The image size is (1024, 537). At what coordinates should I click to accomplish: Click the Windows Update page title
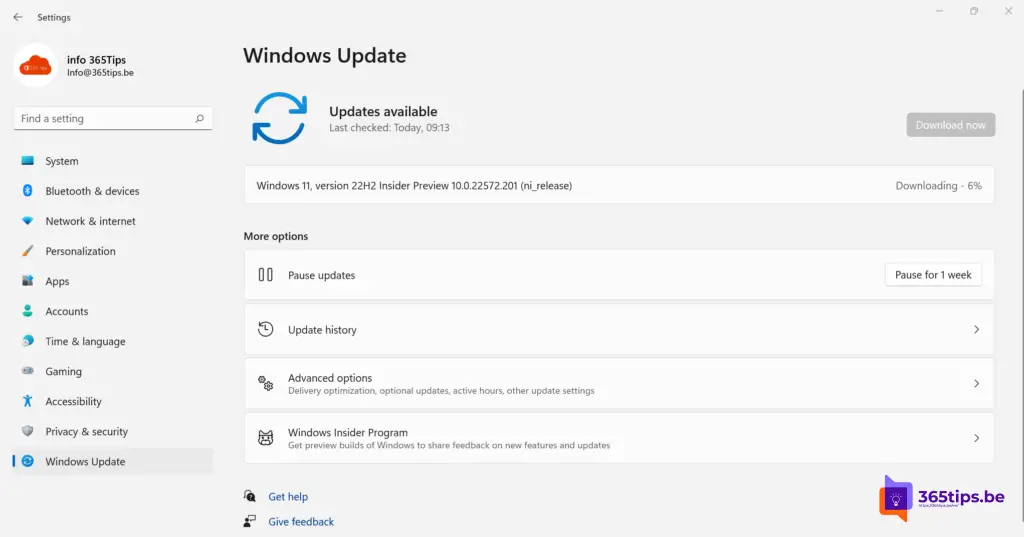(x=325, y=56)
